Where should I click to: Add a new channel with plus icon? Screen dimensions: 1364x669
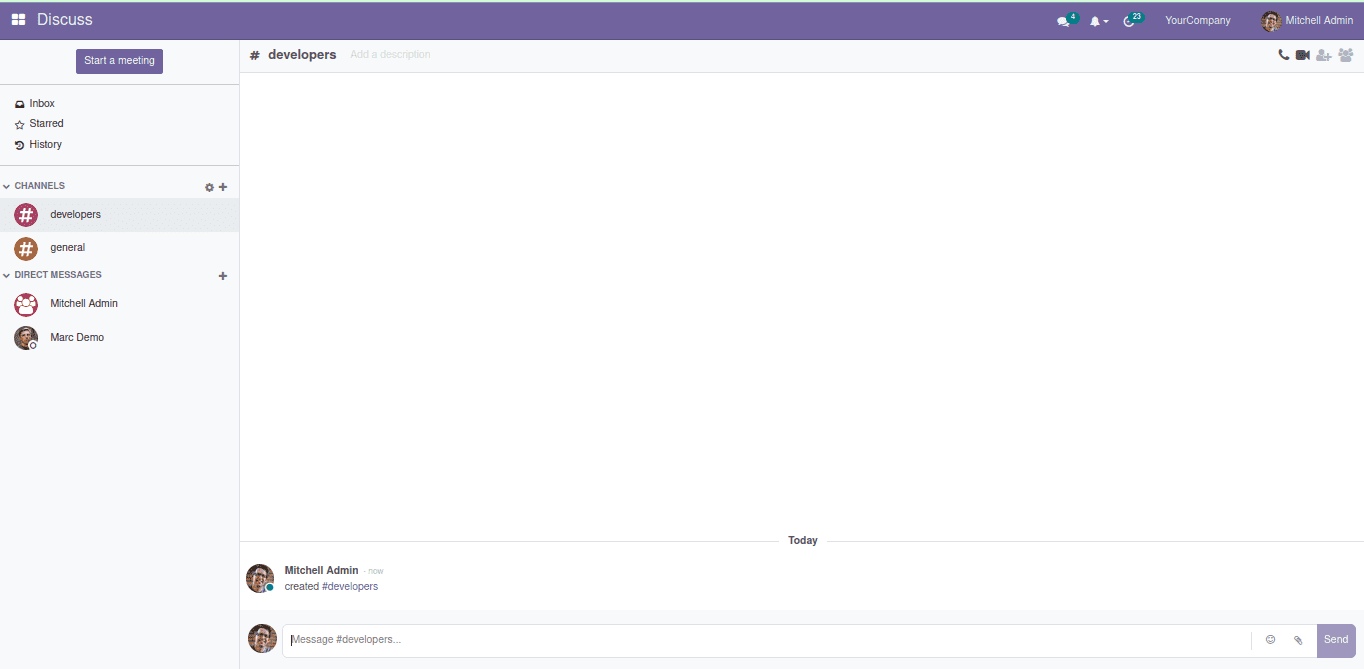tap(223, 187)
